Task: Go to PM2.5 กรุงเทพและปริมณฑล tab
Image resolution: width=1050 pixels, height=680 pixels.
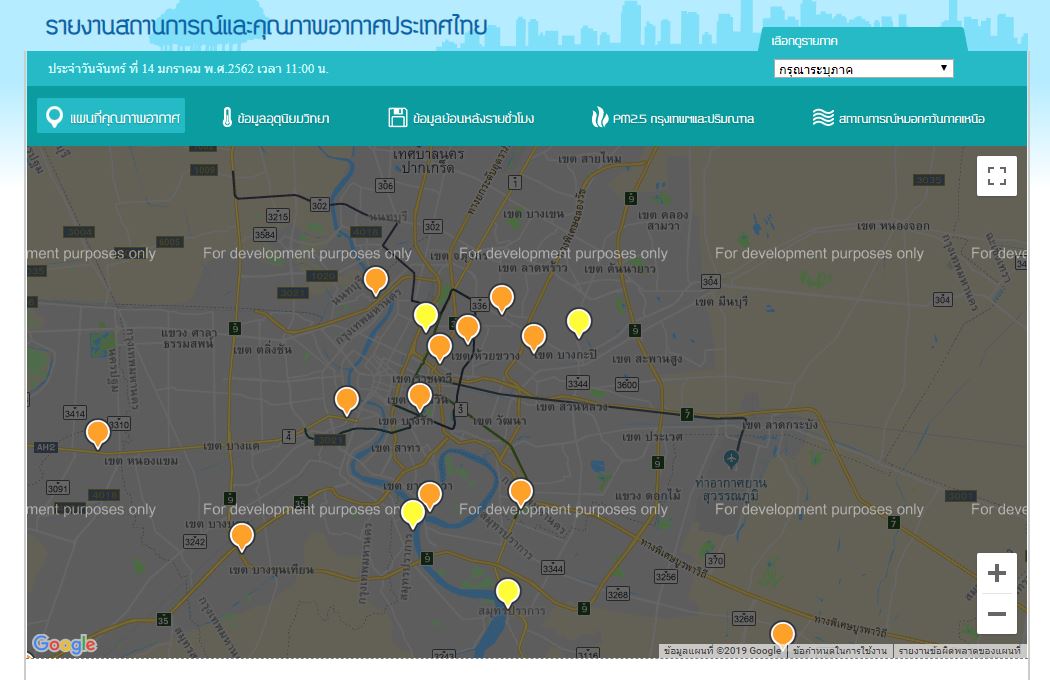Action: click(672, 118)
